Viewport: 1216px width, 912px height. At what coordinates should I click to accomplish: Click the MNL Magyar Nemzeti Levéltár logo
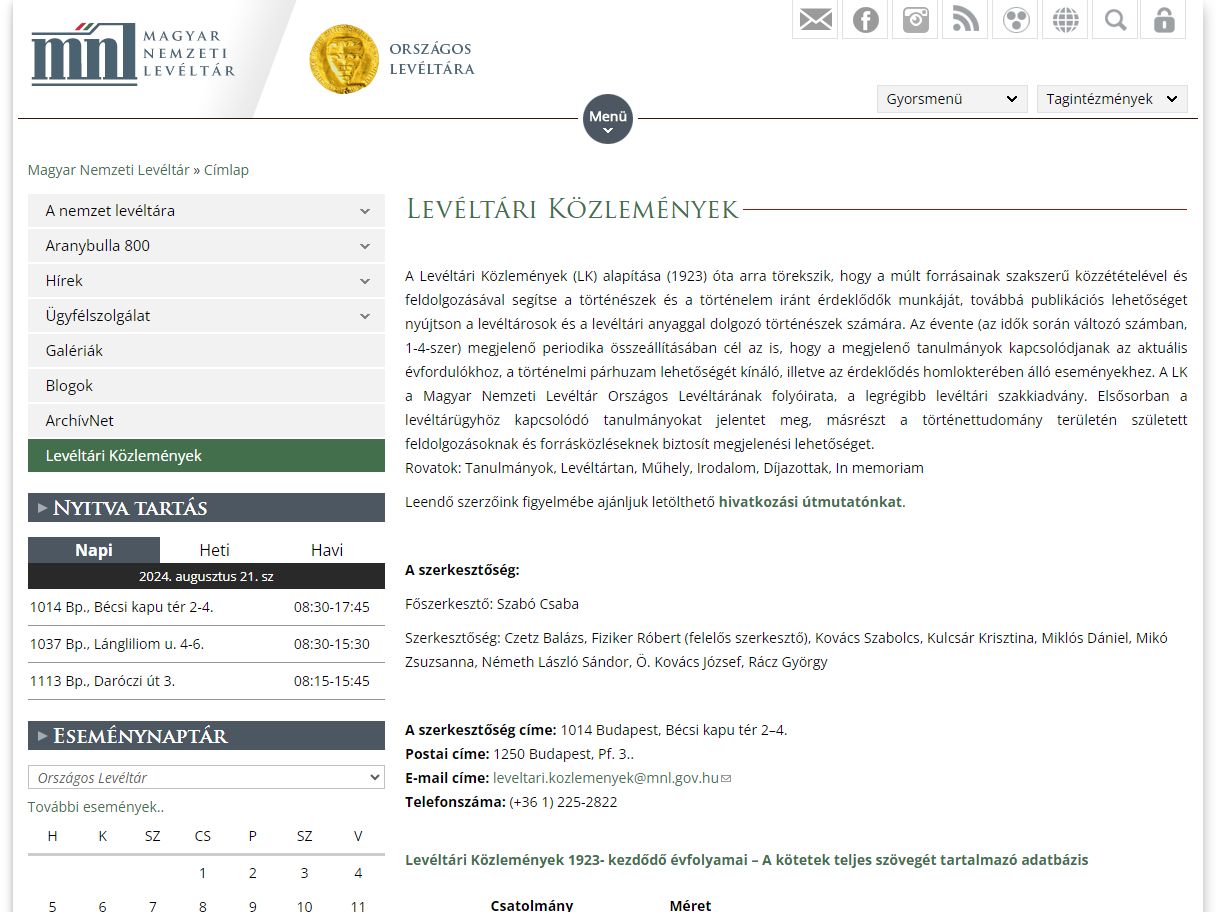133,55
